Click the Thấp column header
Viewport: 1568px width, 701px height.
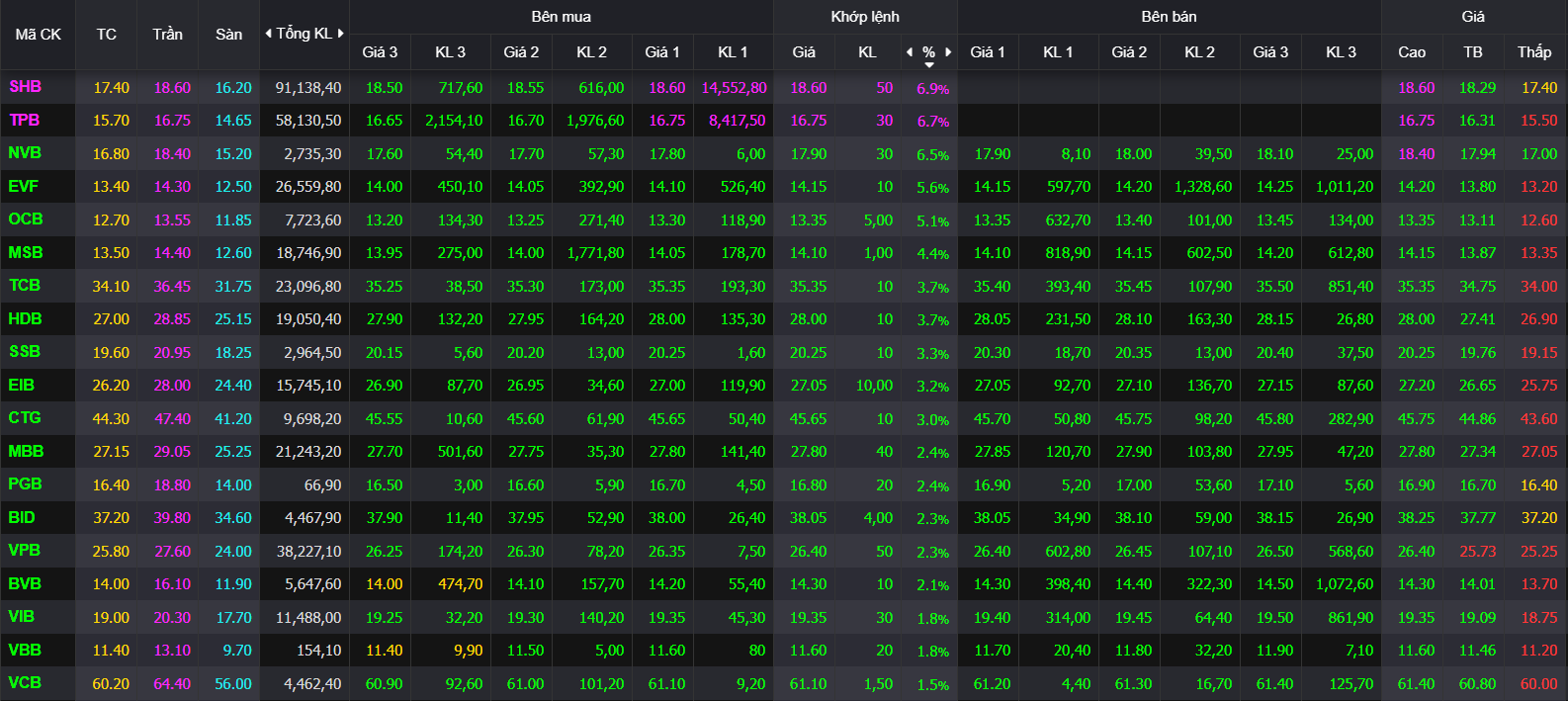1534,52
